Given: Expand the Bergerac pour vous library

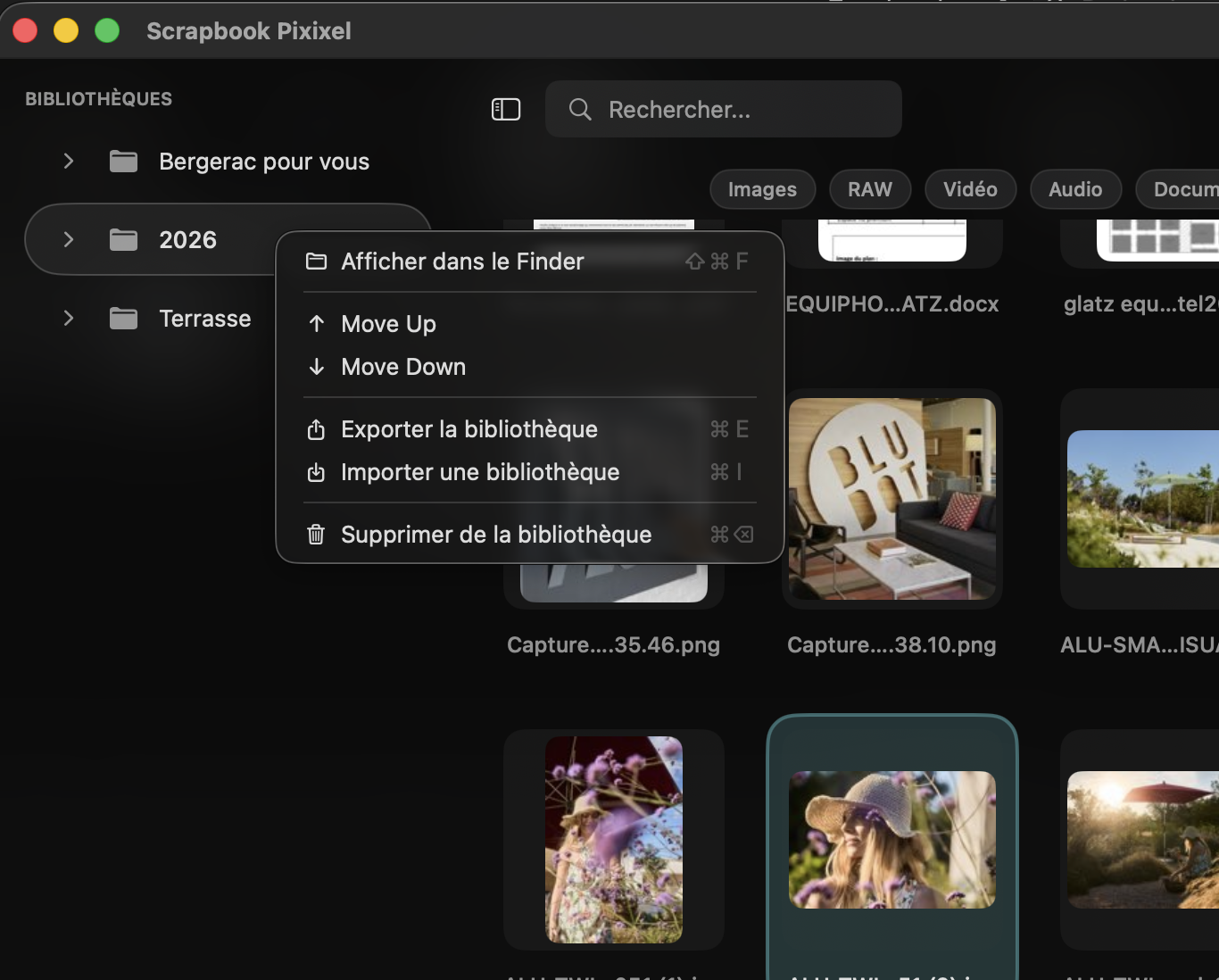Looking at the screenshot, I should pos(69,162).
